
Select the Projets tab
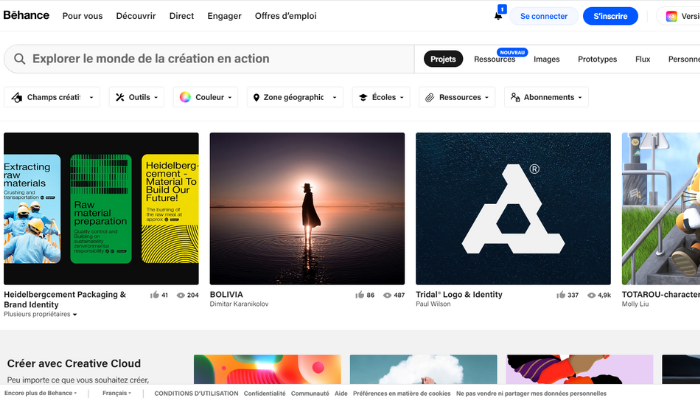point(443,59)
